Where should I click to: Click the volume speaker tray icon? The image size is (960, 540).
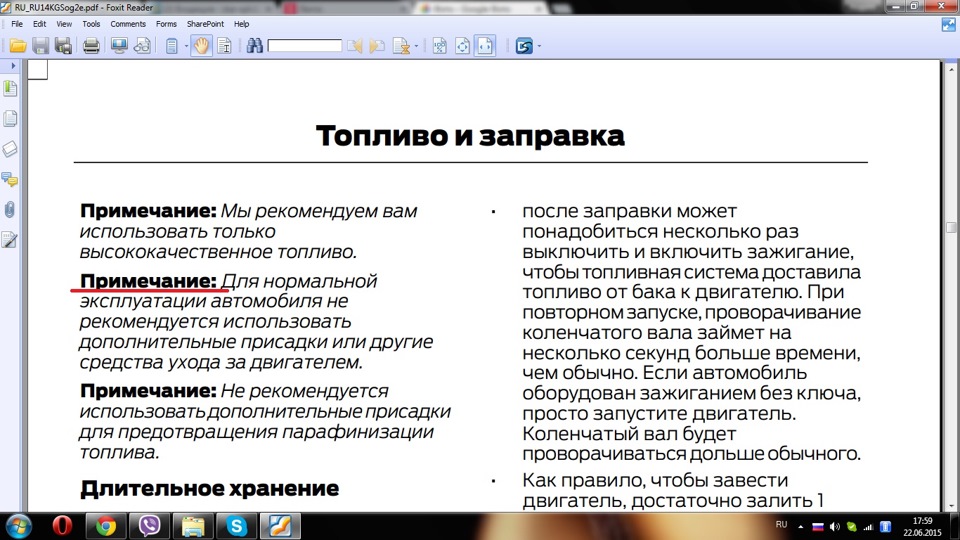(834, 527)
